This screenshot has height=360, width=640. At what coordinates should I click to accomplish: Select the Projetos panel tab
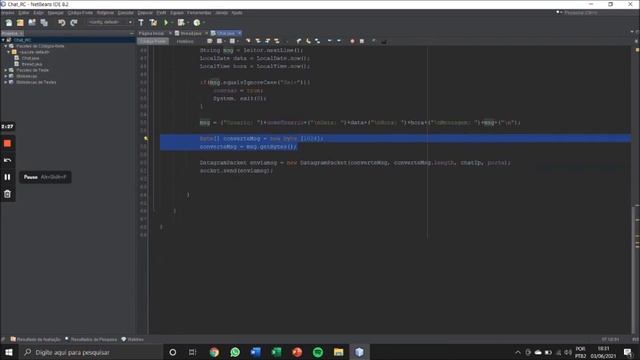[x=12, y=33]
